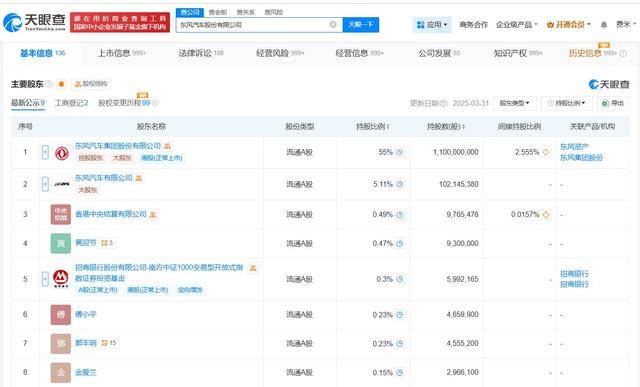
Task: Open the 应用 applications dropdown
Action: [x=432, y=25]
